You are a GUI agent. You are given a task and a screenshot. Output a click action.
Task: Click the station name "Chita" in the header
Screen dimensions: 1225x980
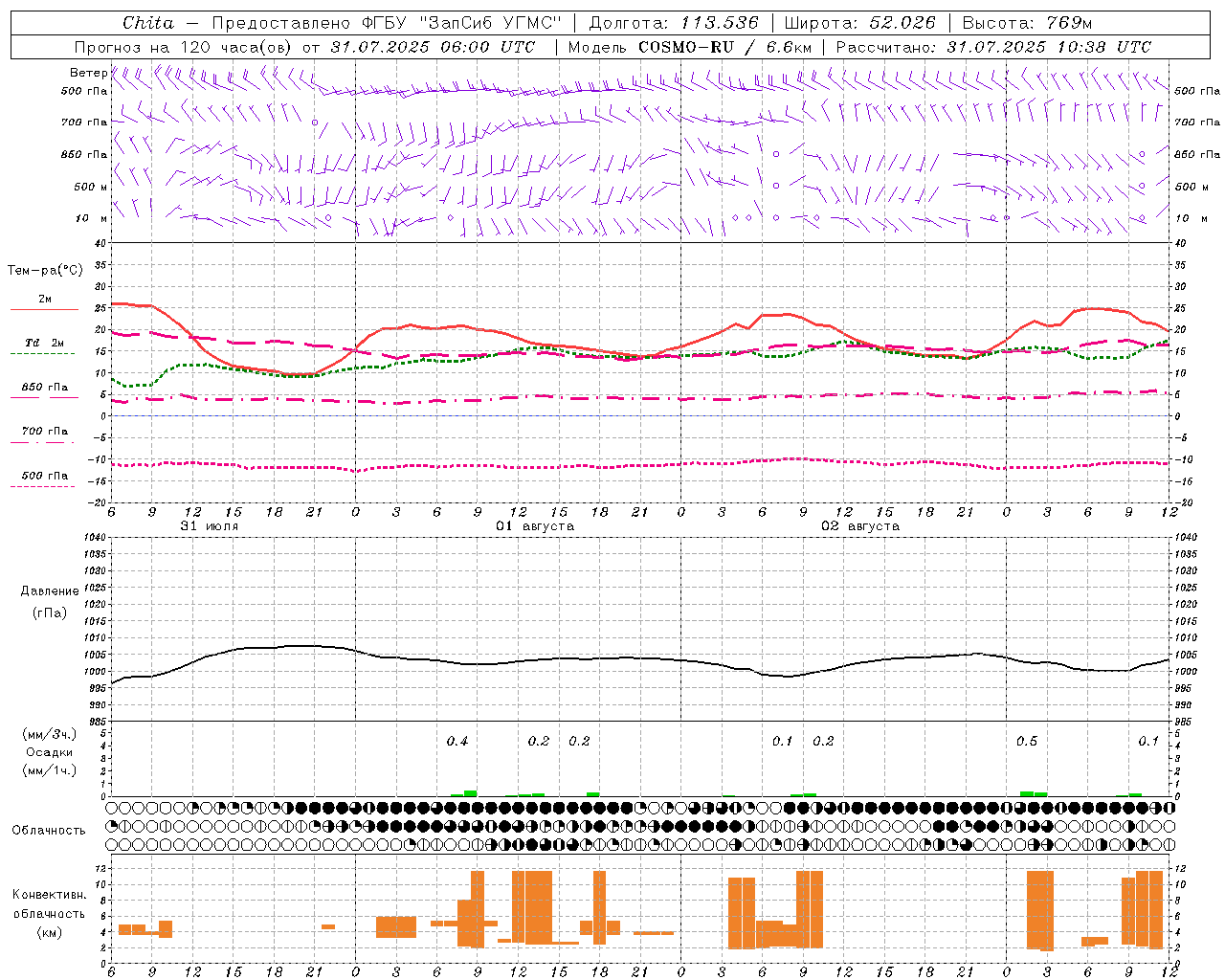point(148,23)
